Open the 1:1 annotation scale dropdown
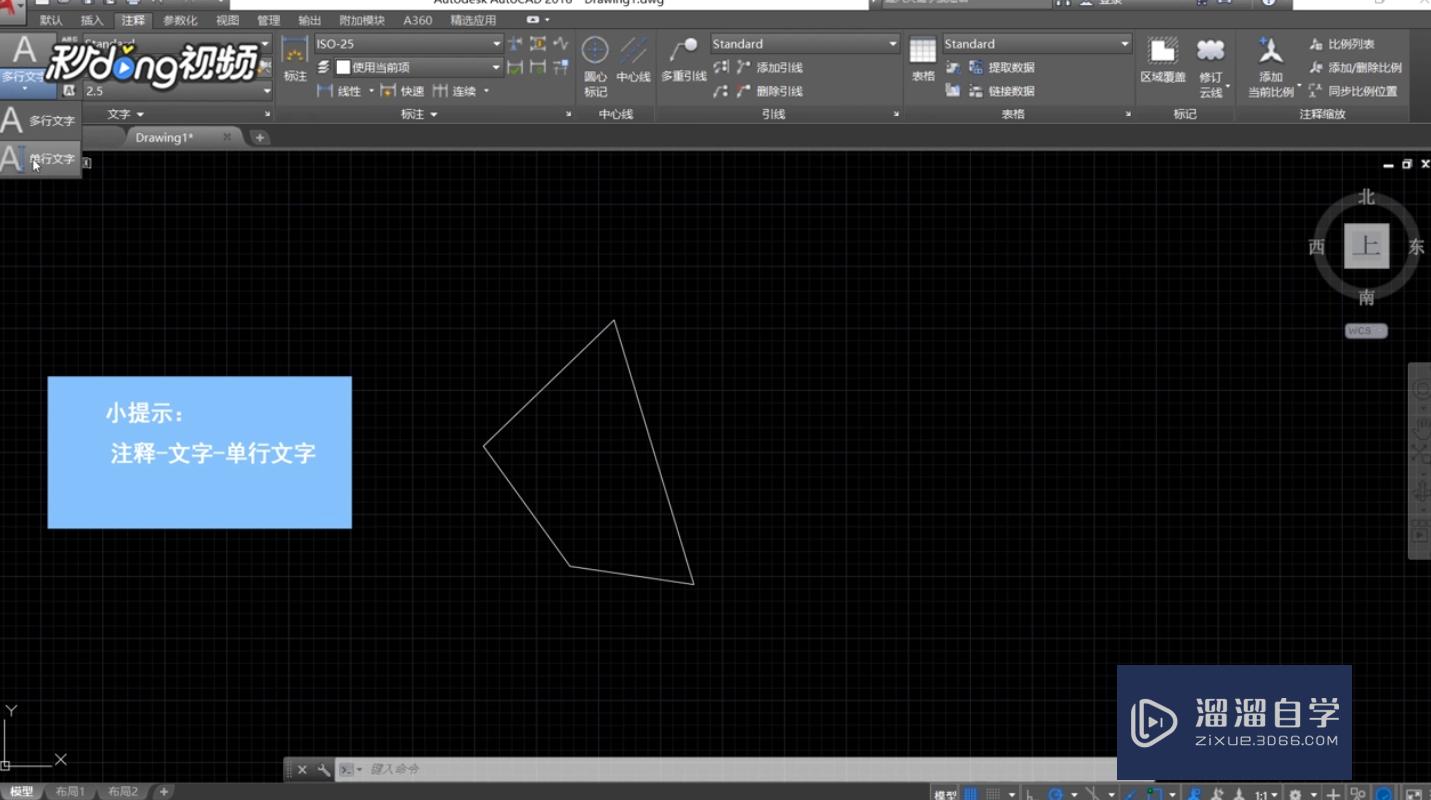This screenshot has height=800, width=1431. click(1266, 795)
